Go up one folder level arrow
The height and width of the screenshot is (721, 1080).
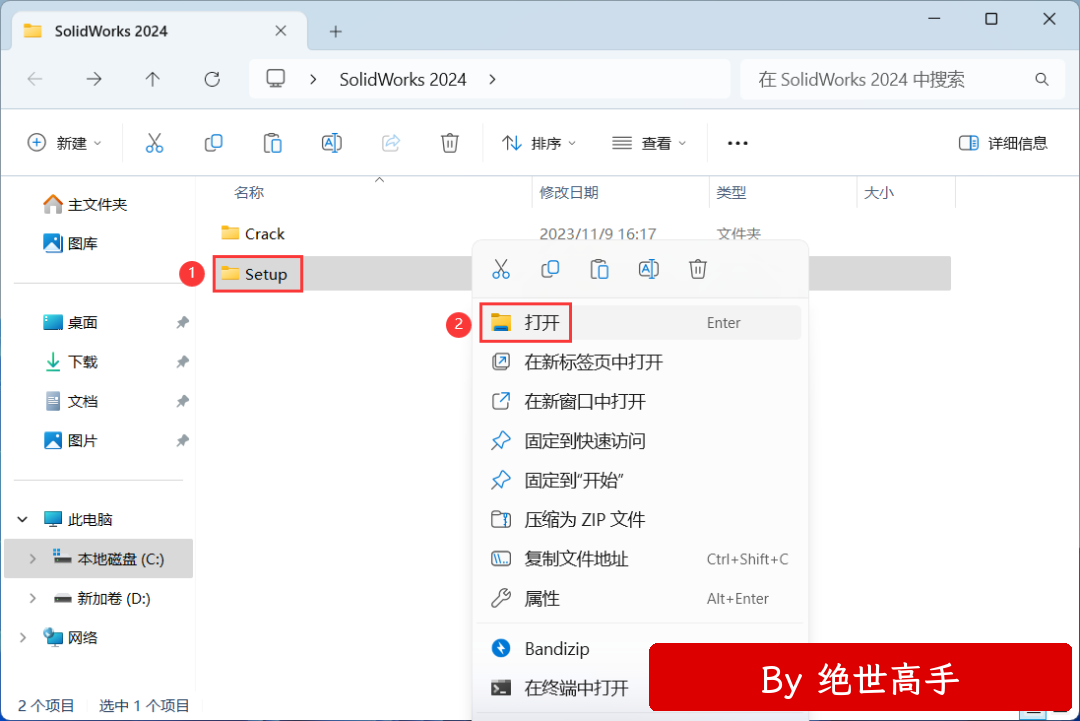coord(152,79)
